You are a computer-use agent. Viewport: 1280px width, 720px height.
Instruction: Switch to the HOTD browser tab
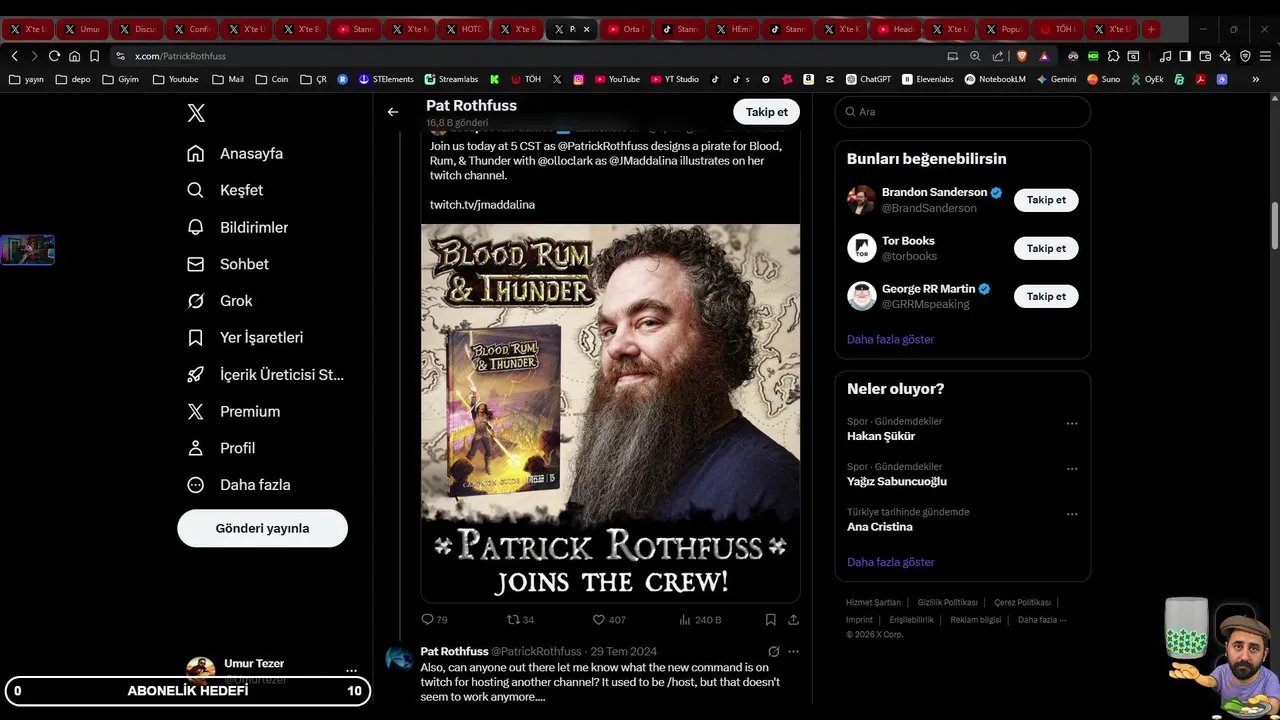tap(463, 29)
